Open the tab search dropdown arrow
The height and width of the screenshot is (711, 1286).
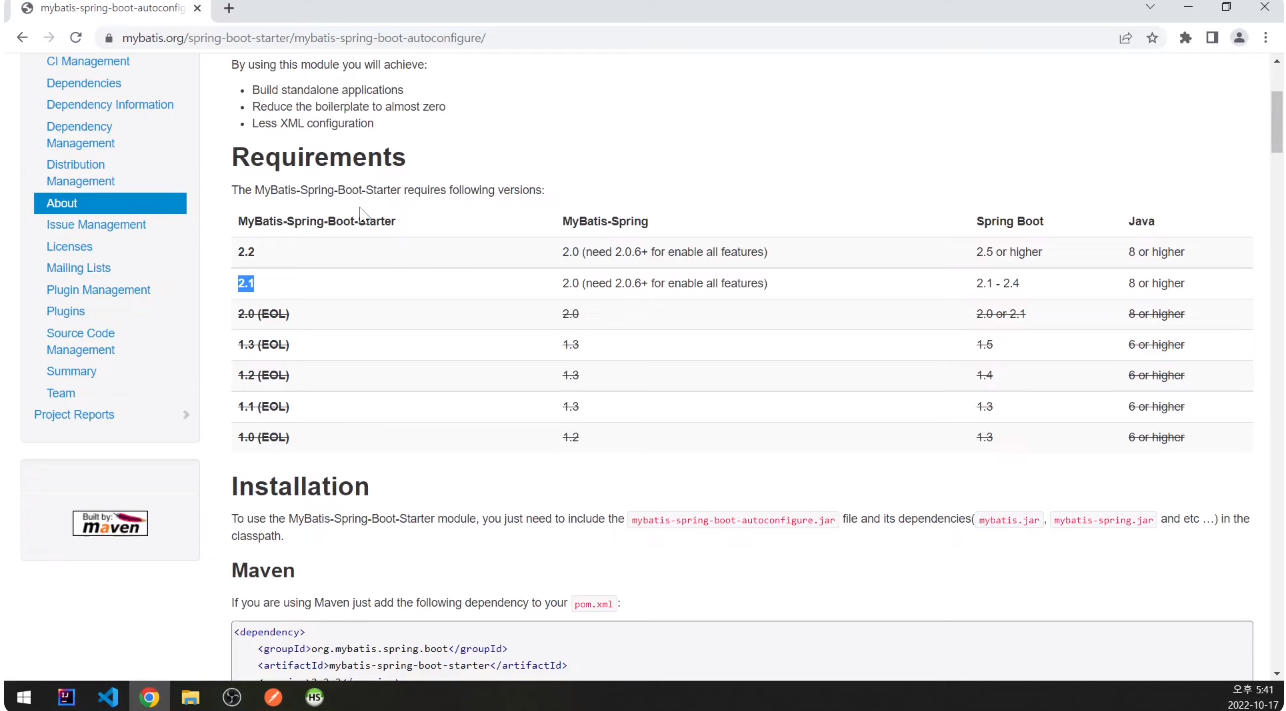pyautogui.click(x=1150, y=7)
